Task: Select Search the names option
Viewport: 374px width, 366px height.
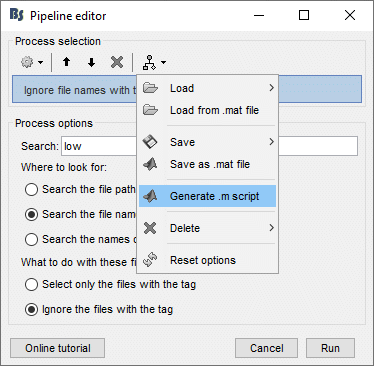Action: (31, 239)
